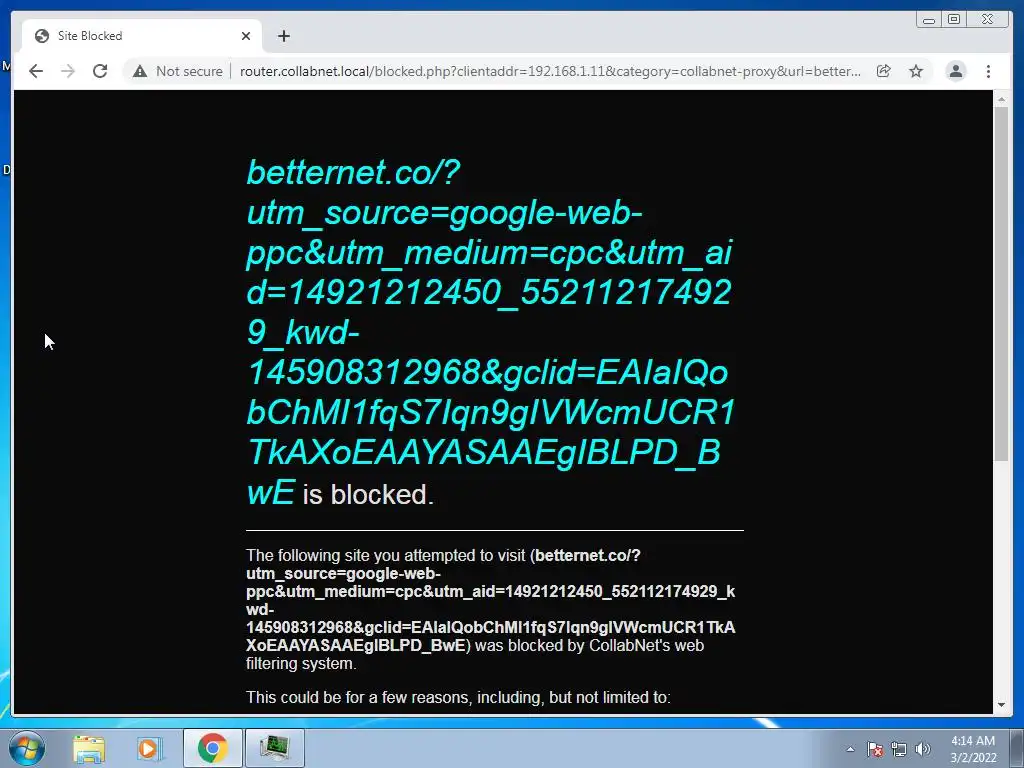Open the Action Center flag icon
Screen dimensions: 1024x768
click(875, 749)
